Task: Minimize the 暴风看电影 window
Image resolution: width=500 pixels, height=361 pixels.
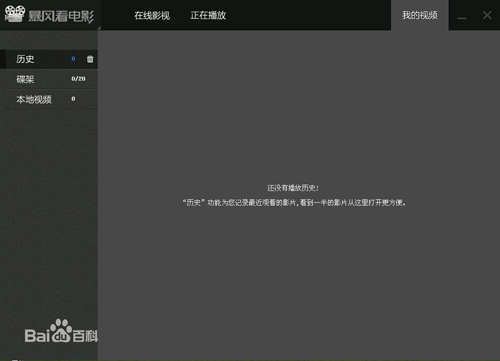Action: pos(462,17)
